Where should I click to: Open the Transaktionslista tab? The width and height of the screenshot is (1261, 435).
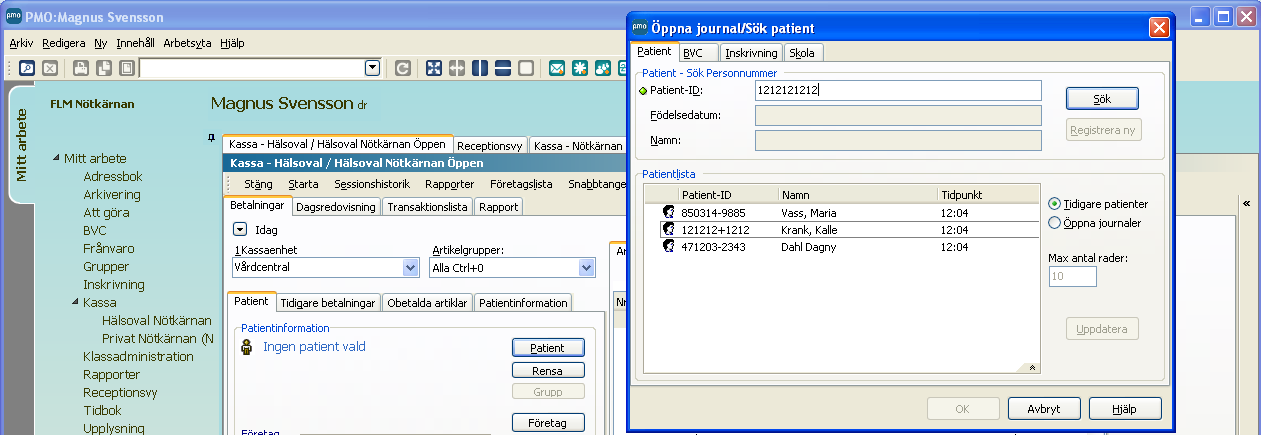coord(428,207)
